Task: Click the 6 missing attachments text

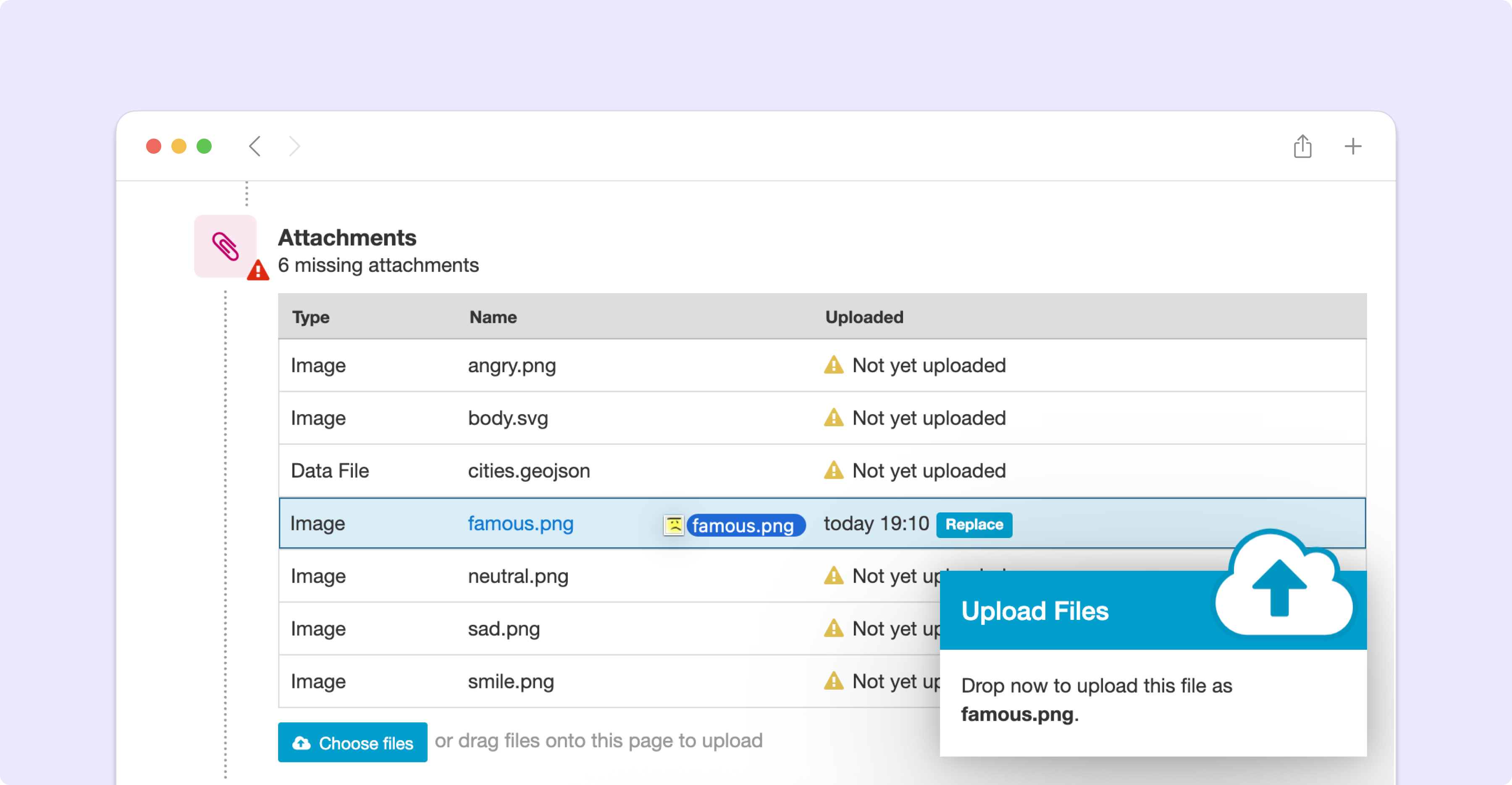Action: (378, 265)
